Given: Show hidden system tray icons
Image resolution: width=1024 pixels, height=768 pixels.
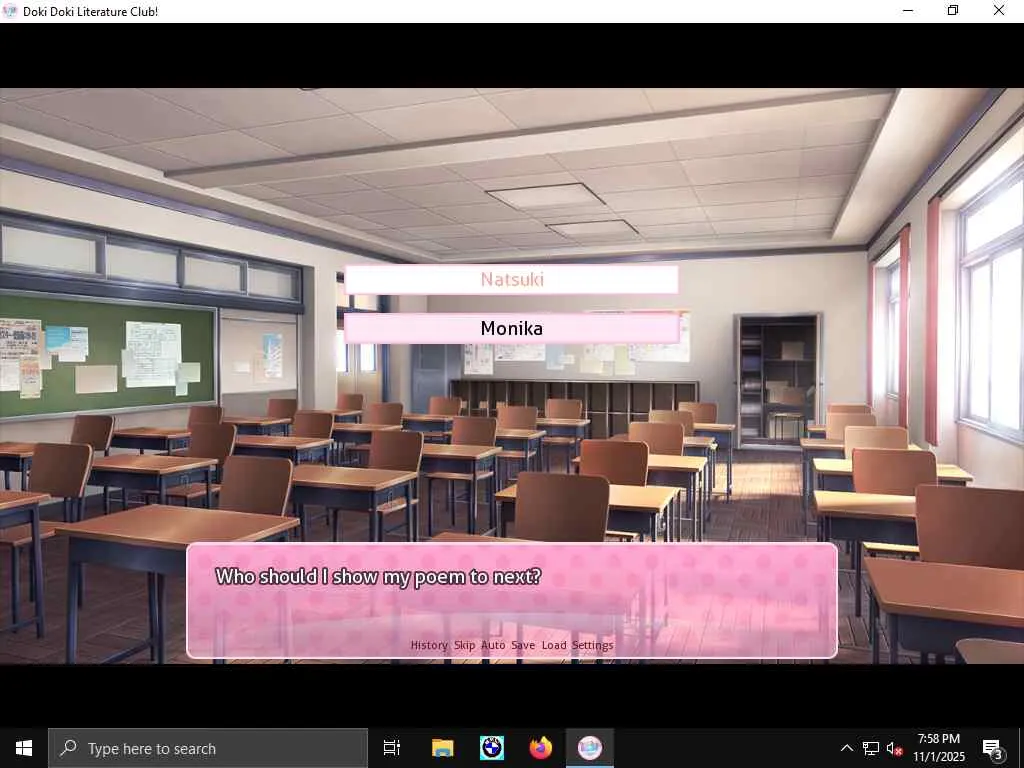Looking at the screenshot, I should pyautogui.click(x=846, y=748).
